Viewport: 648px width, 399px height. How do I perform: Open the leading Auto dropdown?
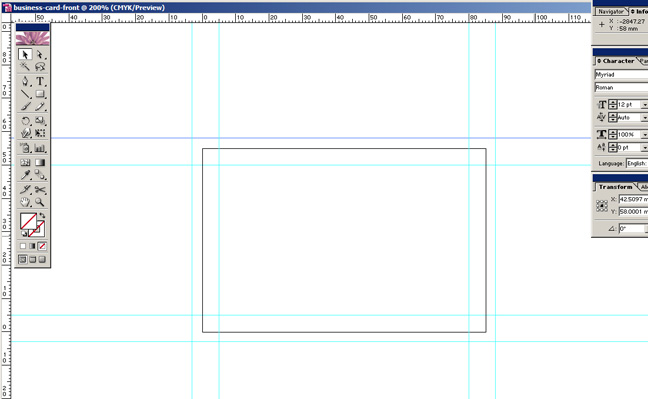tap(644, 118)
